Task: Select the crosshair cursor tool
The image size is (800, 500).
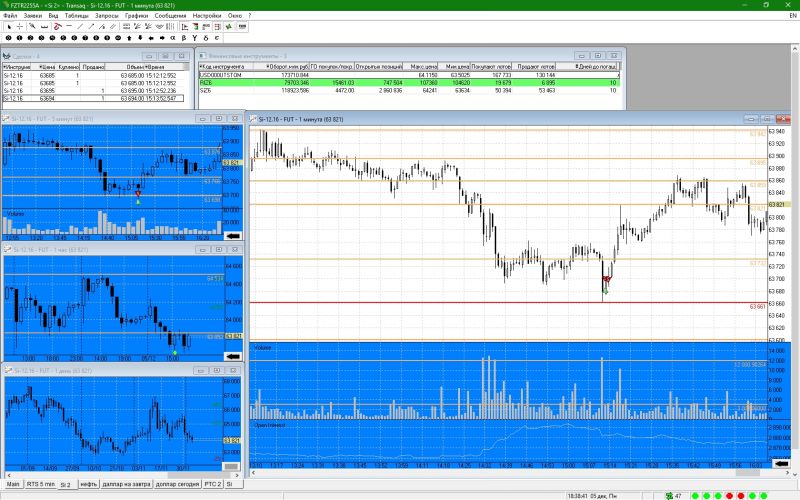Action: point(20,27)
